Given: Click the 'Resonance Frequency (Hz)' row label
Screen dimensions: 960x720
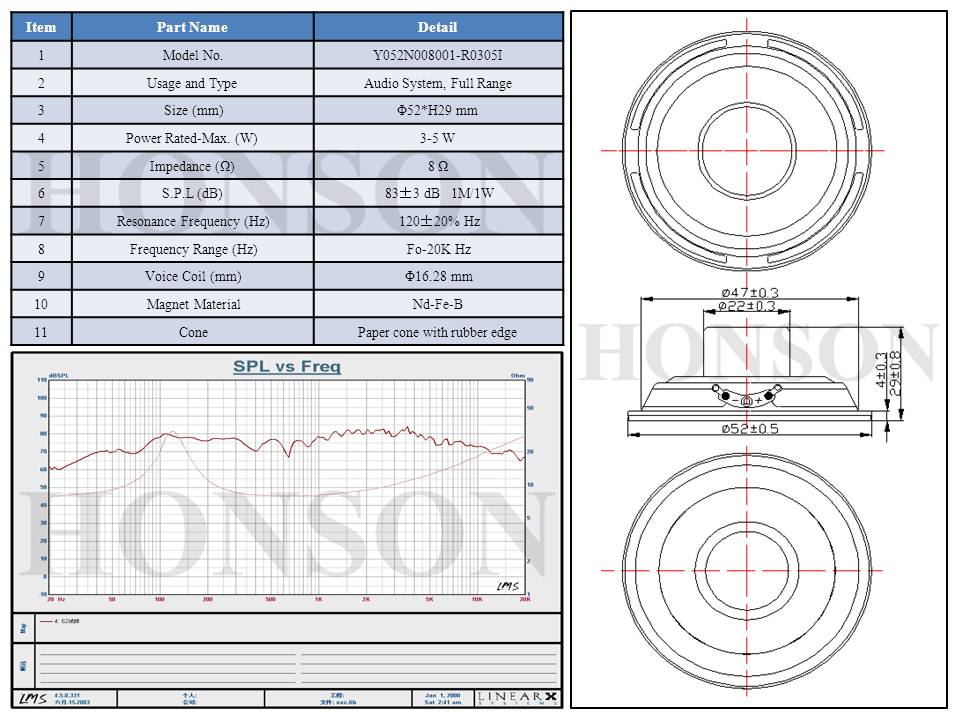Looking at the screenshot, I should coord(192,221).
